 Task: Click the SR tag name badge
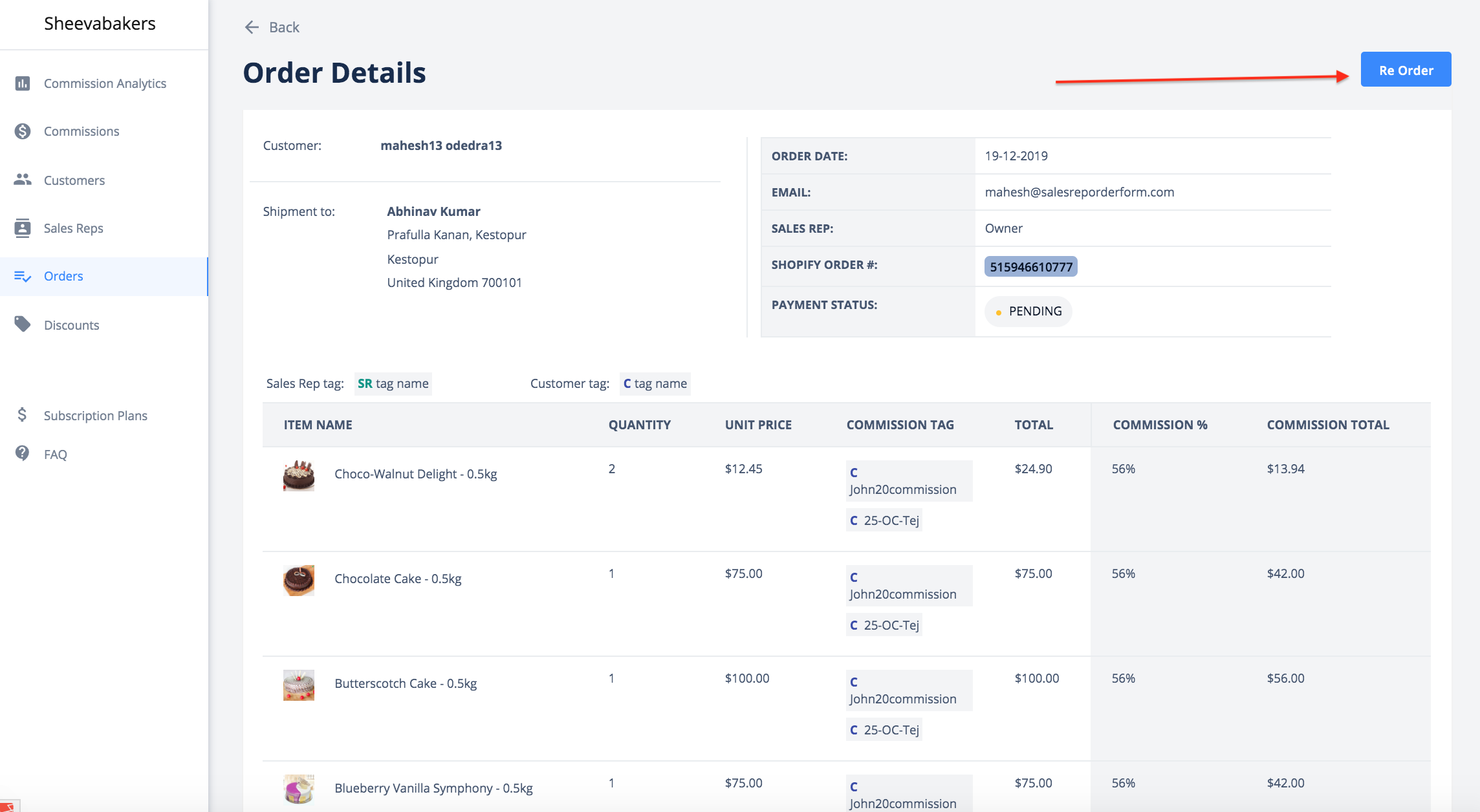[x=393, y=383]
